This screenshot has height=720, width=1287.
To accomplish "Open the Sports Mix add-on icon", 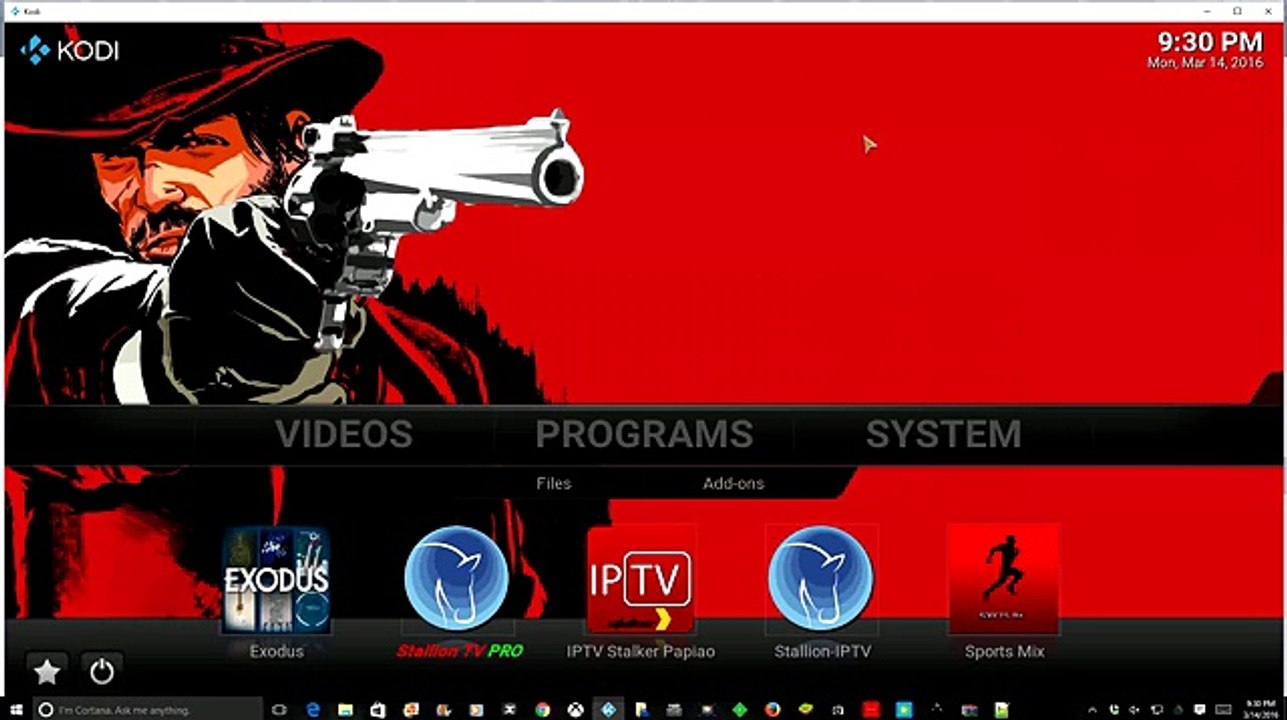I will point(1002,579).
